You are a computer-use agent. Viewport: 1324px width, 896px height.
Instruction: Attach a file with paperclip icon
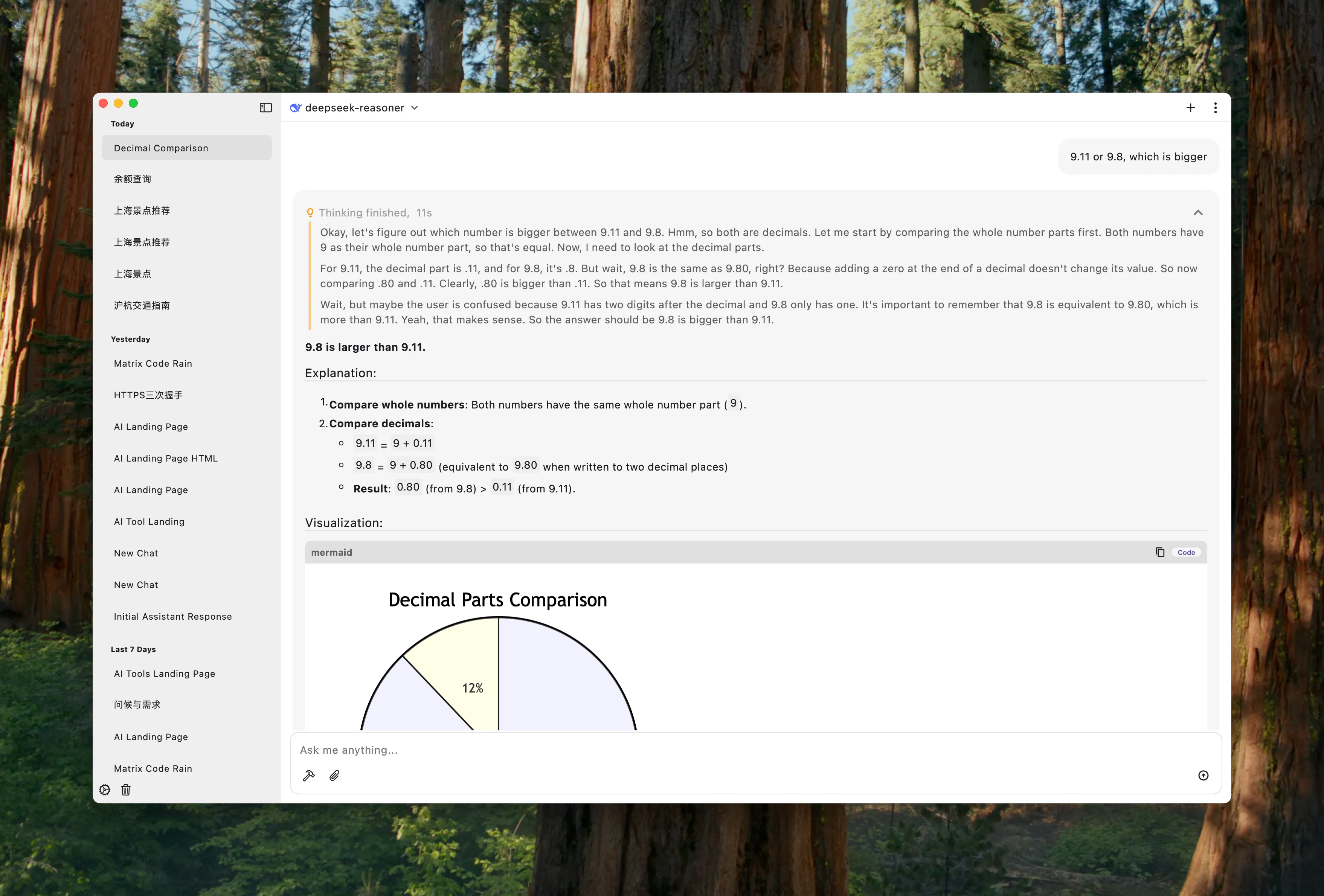tap(334, 775)
